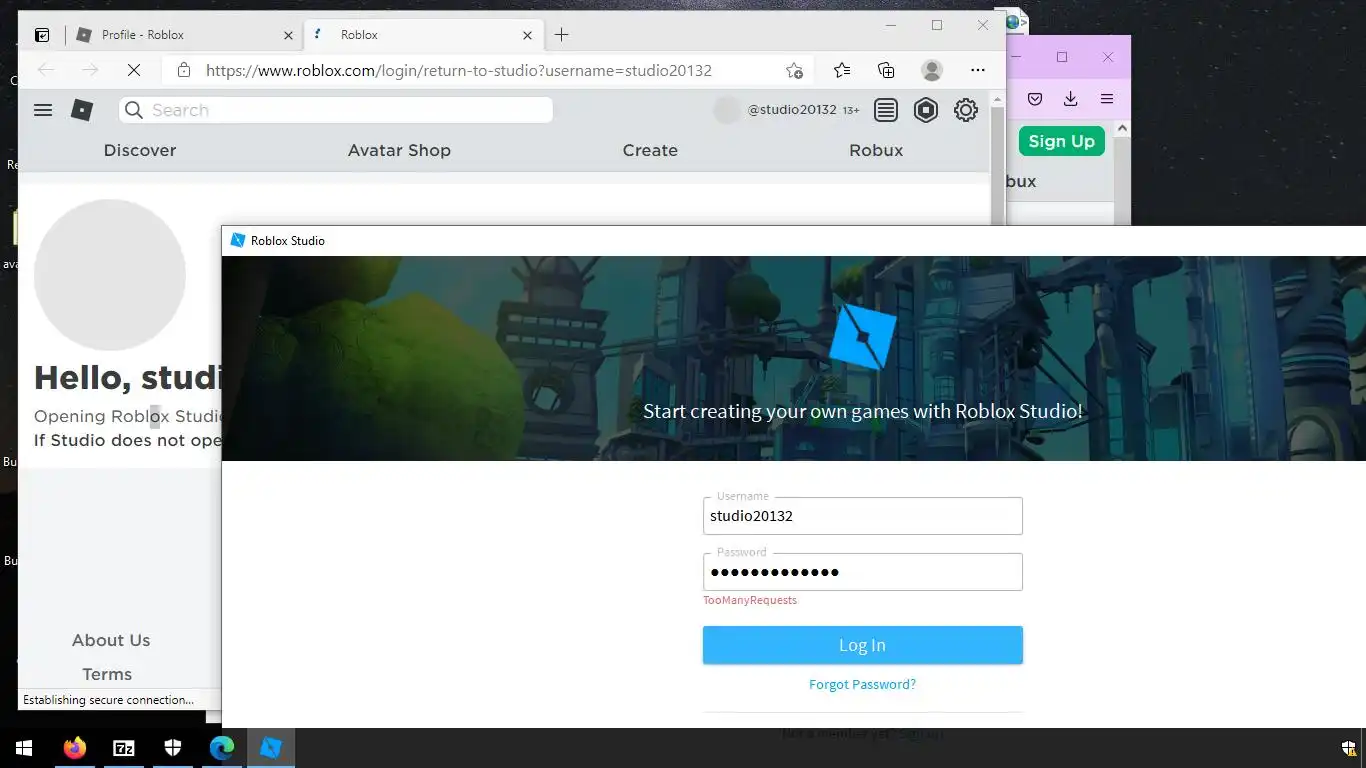Click the Edge tab actions menu icon

[x=42, y=35]
